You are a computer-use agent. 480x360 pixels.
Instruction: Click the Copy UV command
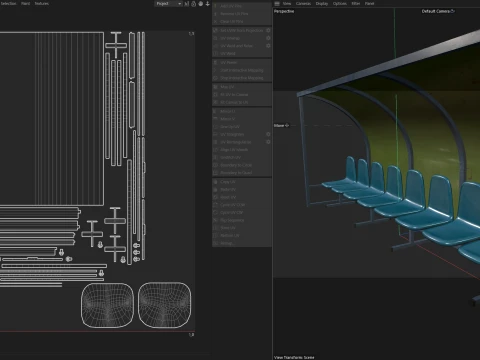[242, 182]
